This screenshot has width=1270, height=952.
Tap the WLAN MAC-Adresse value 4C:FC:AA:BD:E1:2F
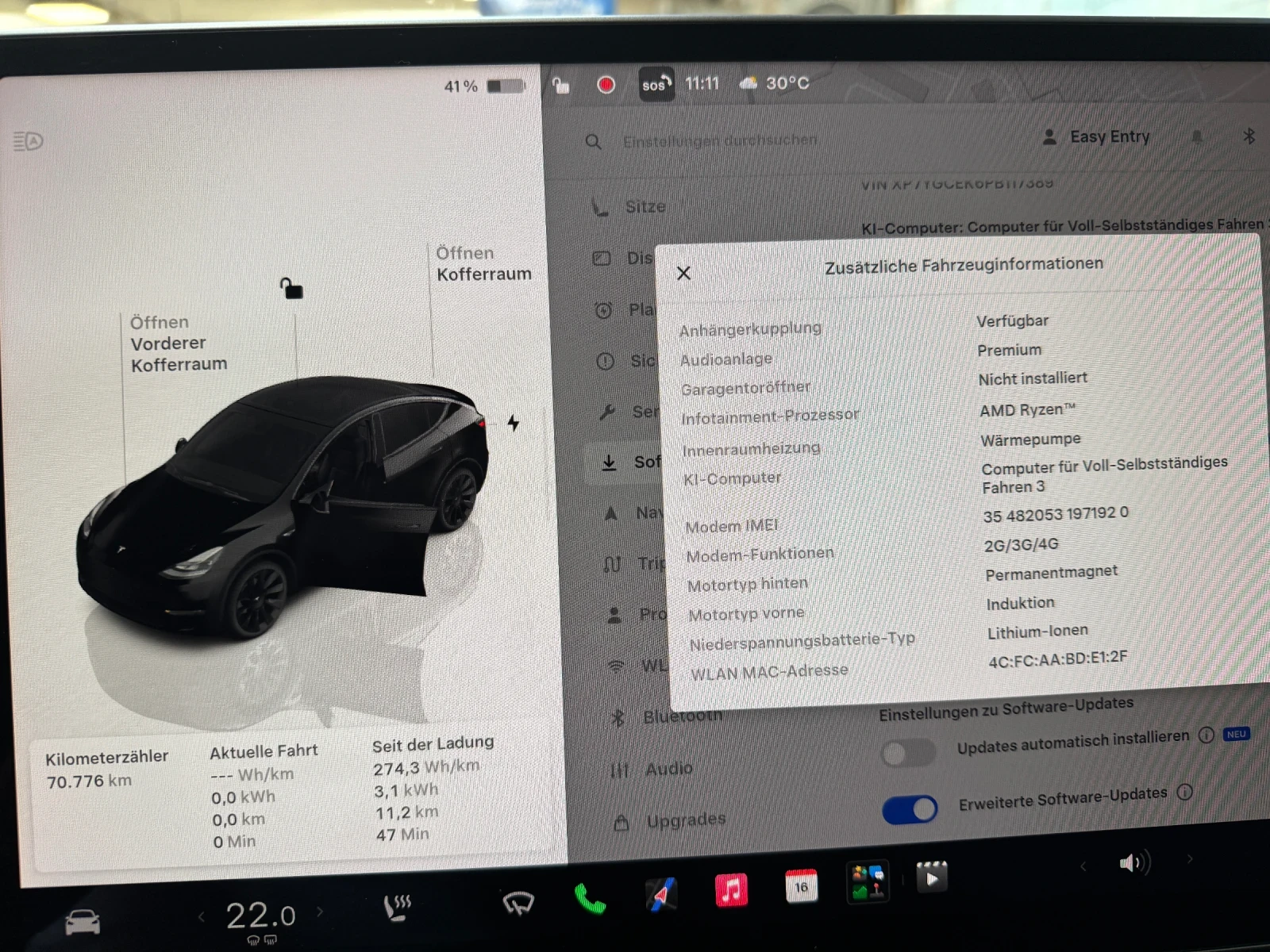click(1057, 659)
